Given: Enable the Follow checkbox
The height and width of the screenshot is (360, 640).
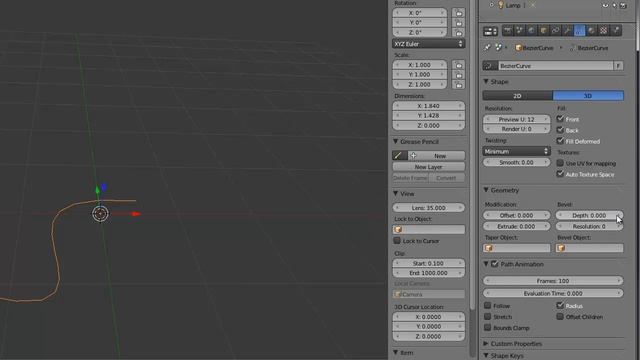Looking at the screenshot, I should pos(487,305).
